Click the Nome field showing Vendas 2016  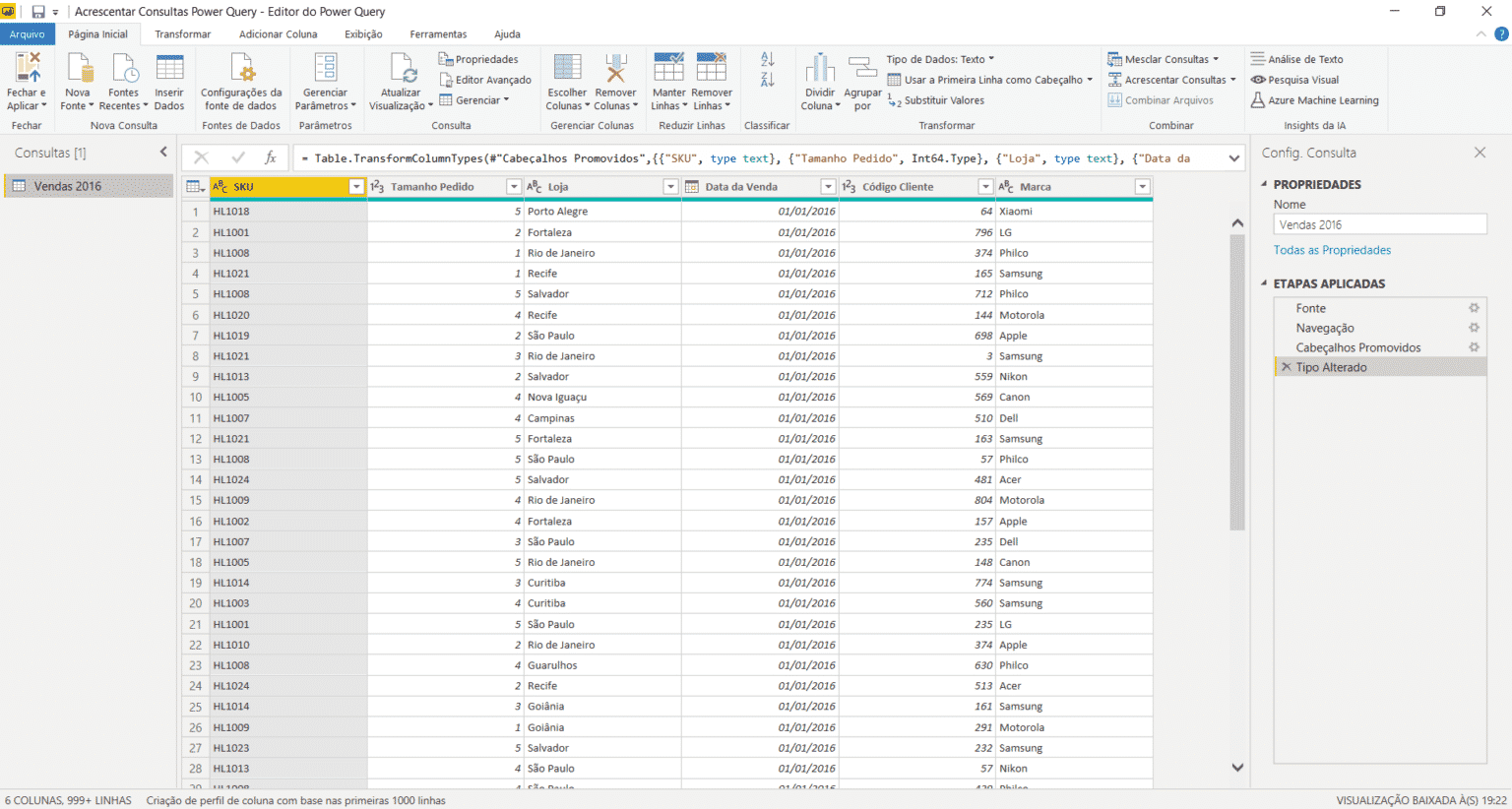1379,223
